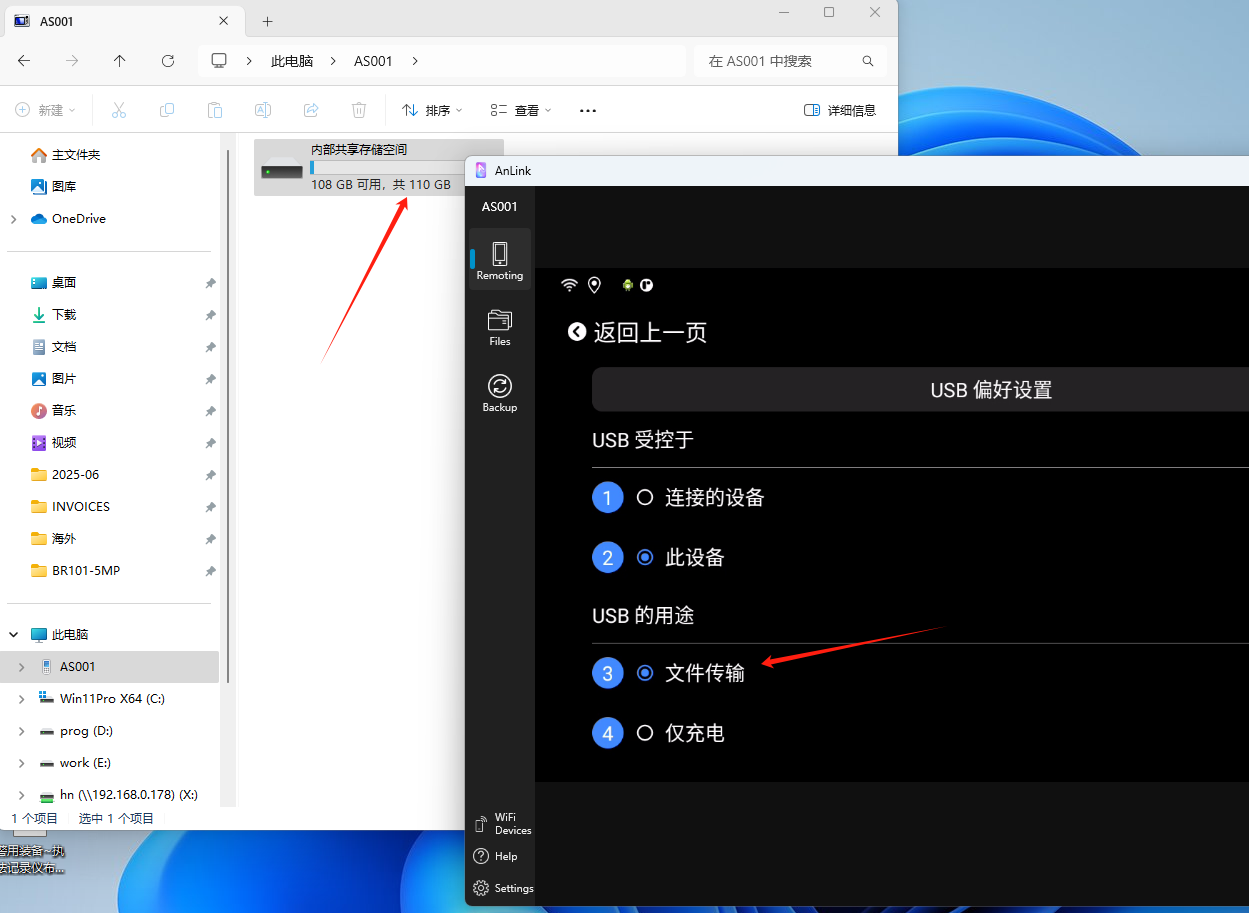The image size is (1249, 913).
Task: Open WiFi Devices in AnLink
Action: point(501,824)
